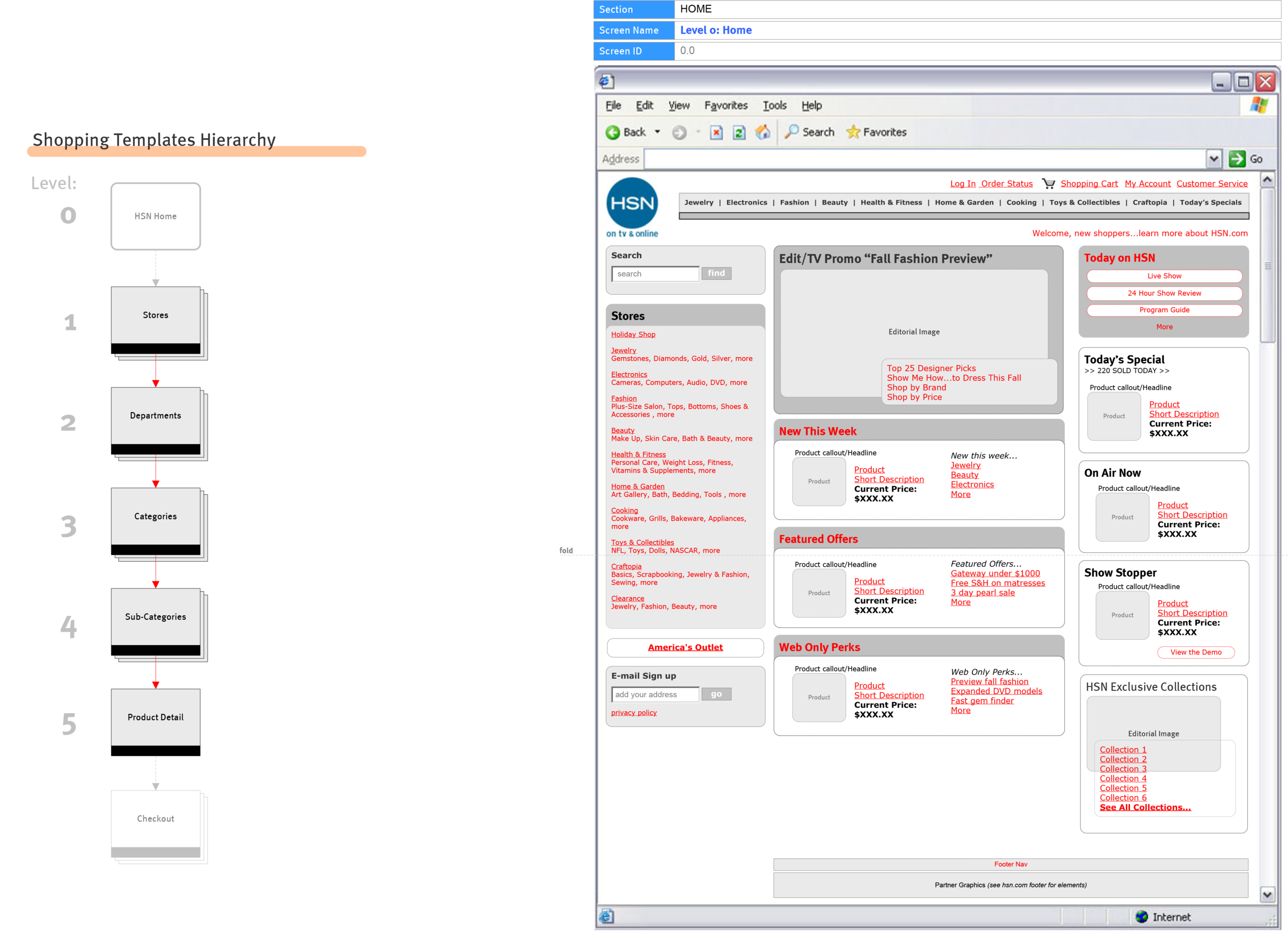Image resolution: width=1288 pixels, height=942 pixels.
Task: Click the New This Week product thumbnail
Action: [819, 481]
